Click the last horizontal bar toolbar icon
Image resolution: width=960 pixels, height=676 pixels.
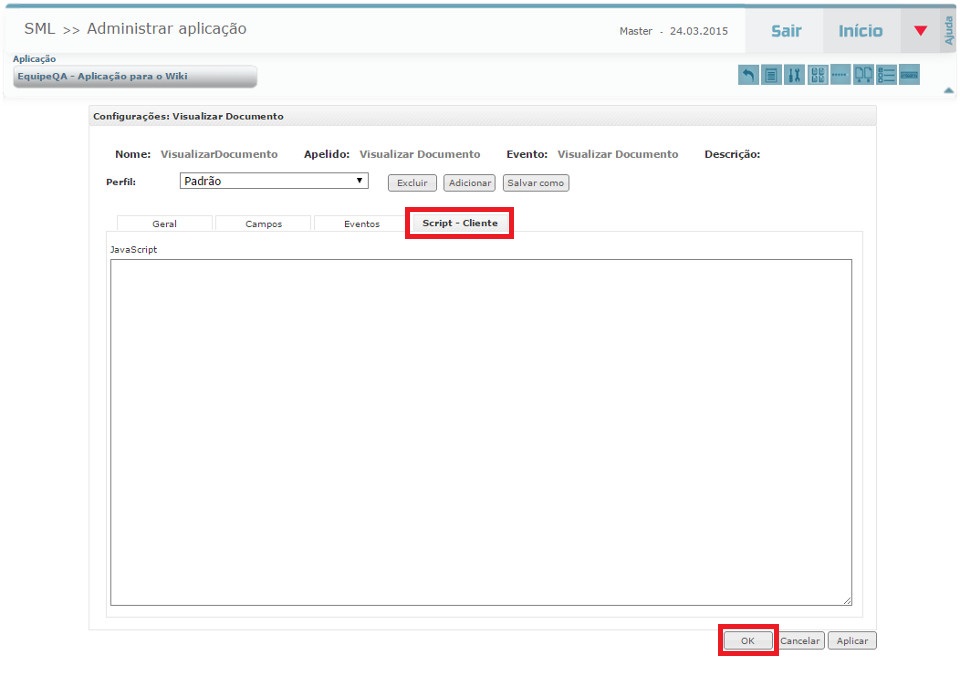909,75
